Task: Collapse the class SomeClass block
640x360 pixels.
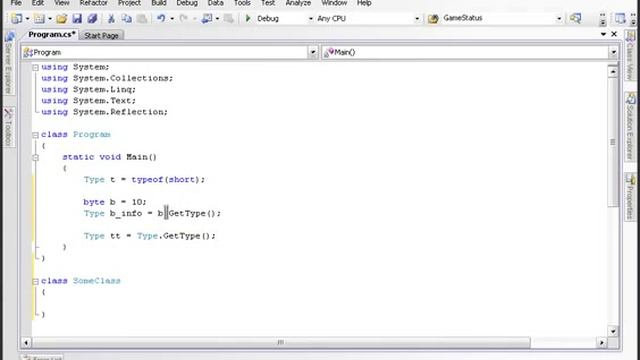Action: [x=36, y=281]
